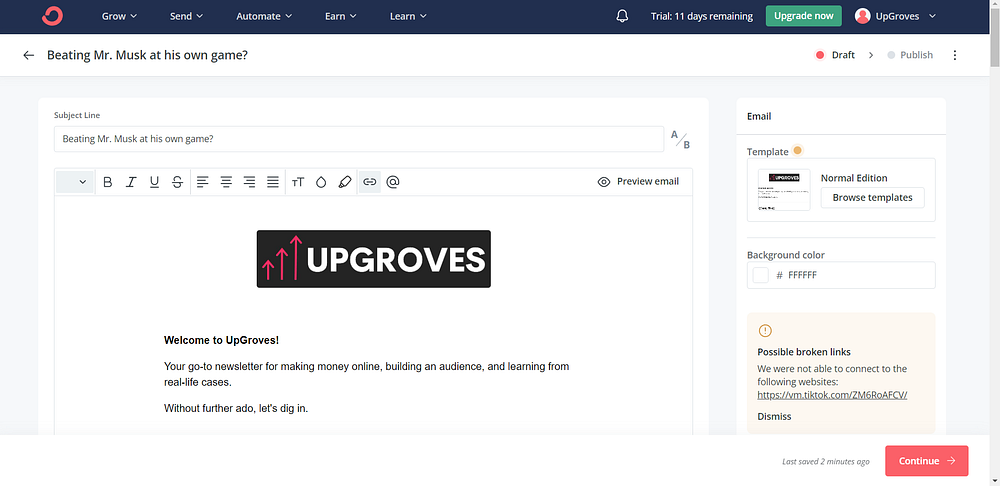This screenshot has width=1000, height=486.
Task: Open the paragraph style dropdown
Action: coord(75,182)
